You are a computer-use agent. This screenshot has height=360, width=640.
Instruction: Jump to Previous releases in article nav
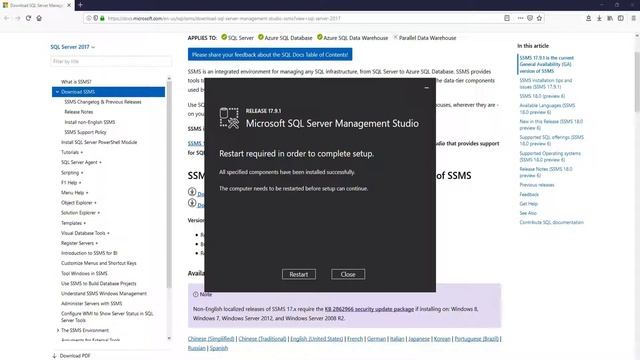coord(537,185)
